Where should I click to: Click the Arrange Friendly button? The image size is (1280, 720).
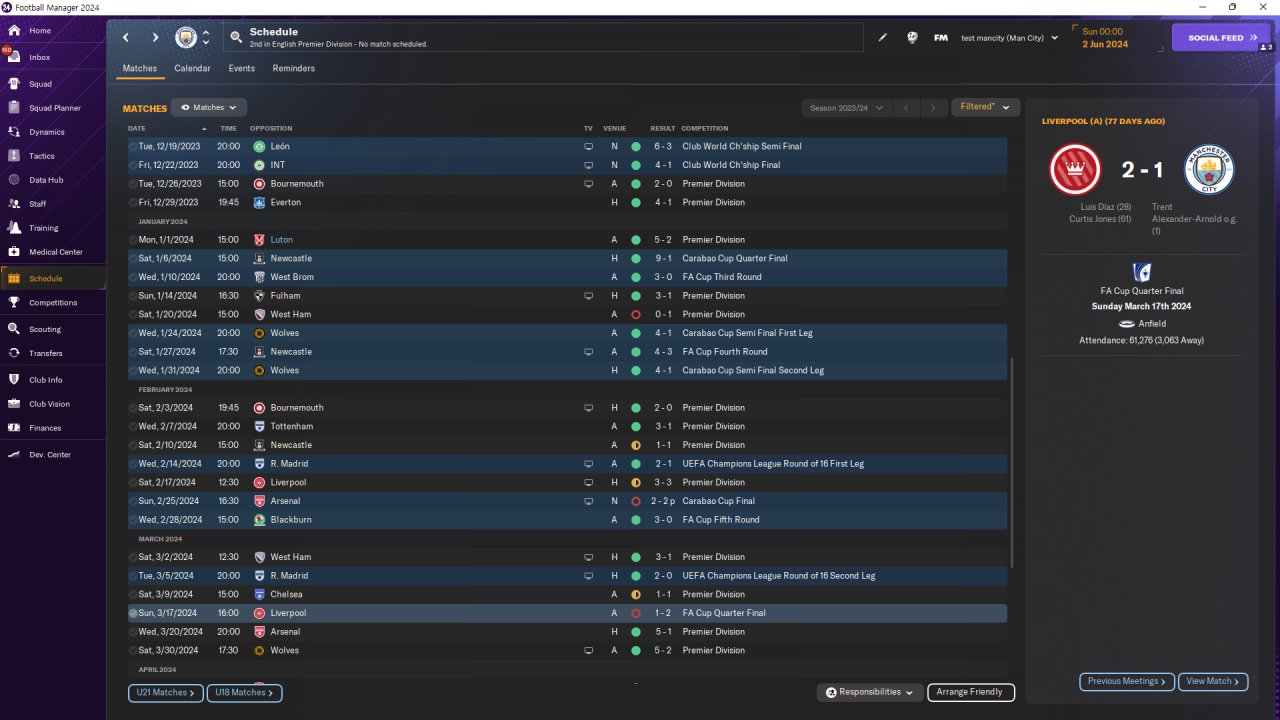point(971,692)
